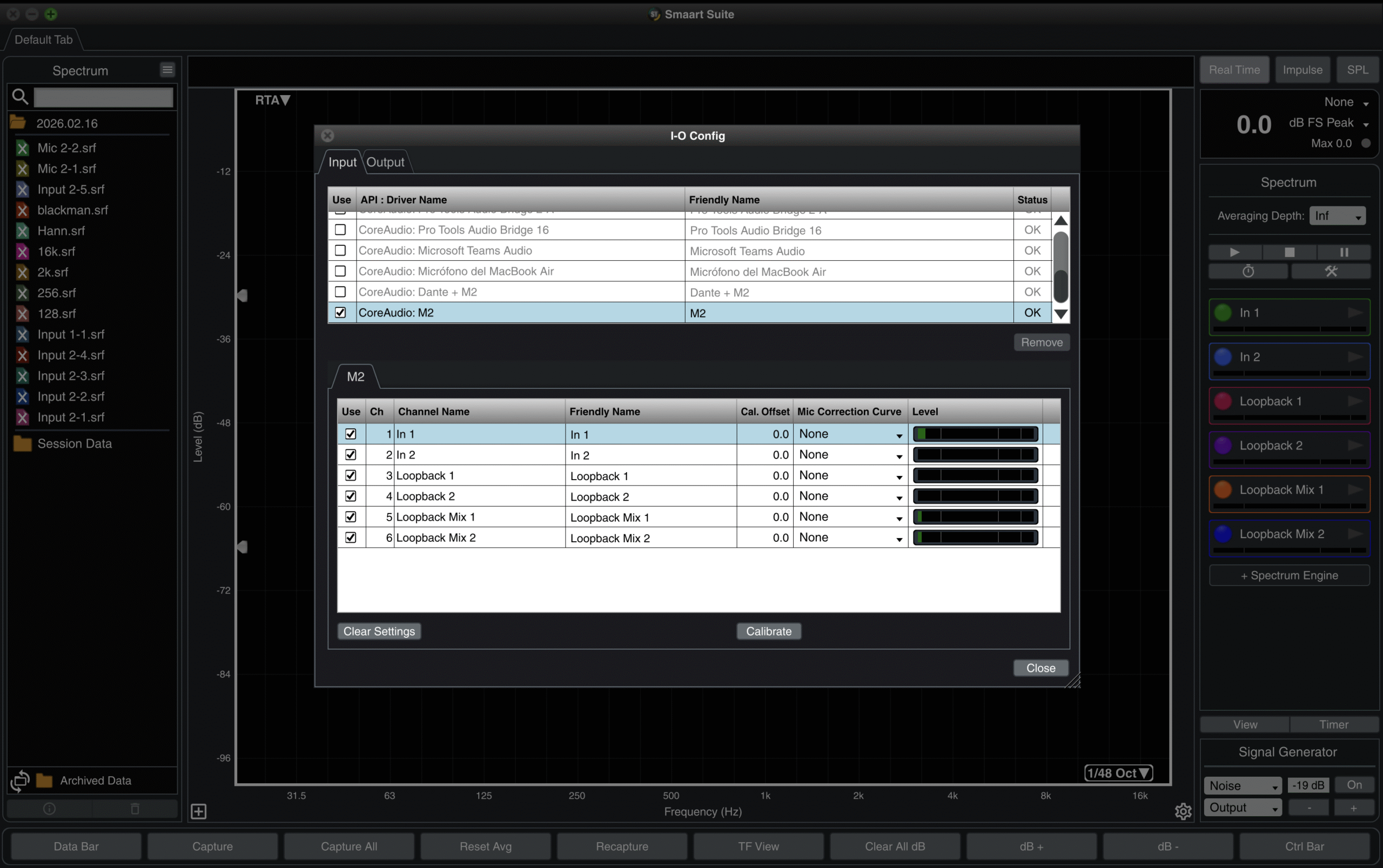
Task: Click the blackman.srf trace icon
Action: (x=22, y=210)
